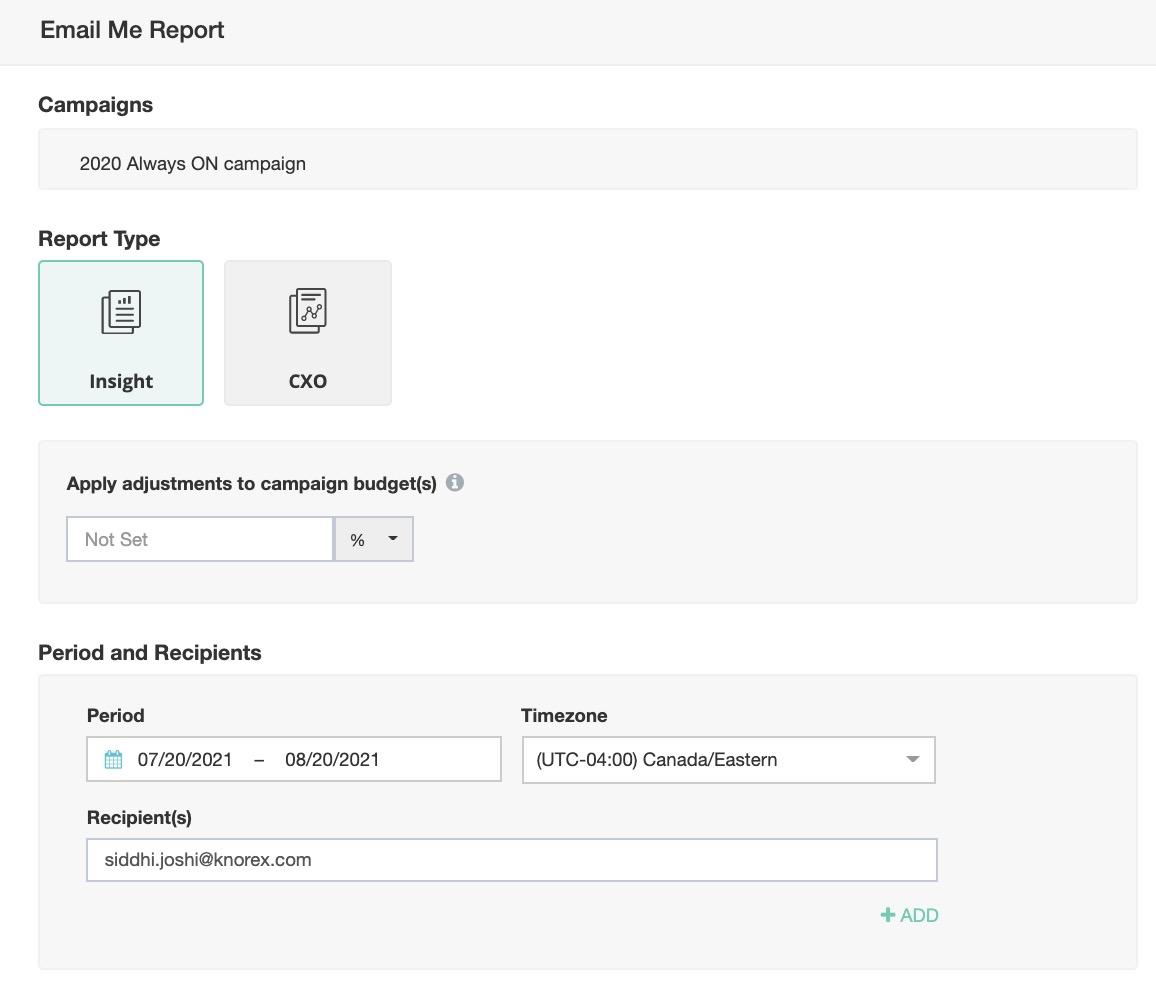Focus the Not Set budget adjustment field
The image size is (1156, 988).
pos(199,539)
